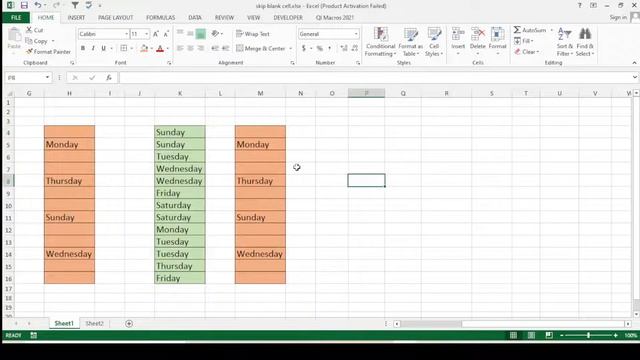Image resolution: width=640 pixels, height=360 pixels.
Task: Toggle Bold formatting
Action: click(83, 48)
